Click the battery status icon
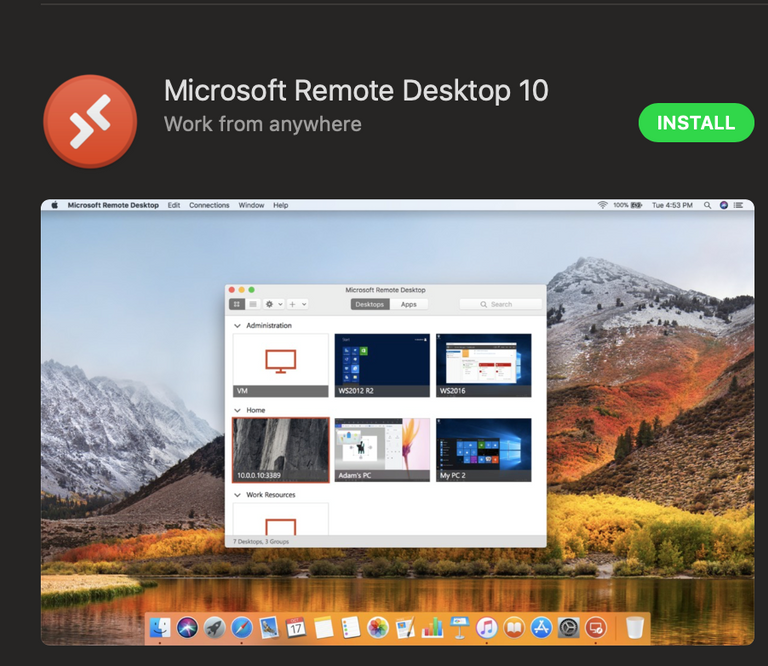 click(x=636, y=205)
